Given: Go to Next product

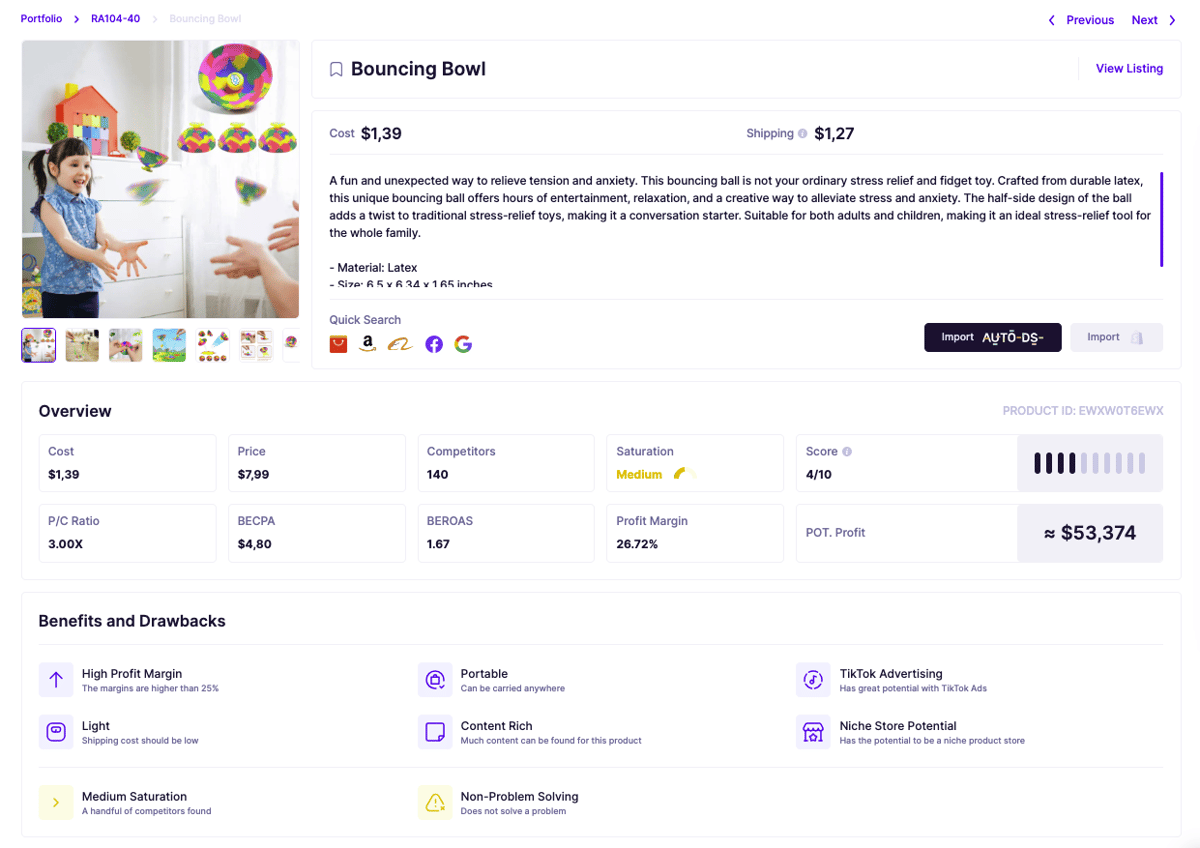Looking at the screenshot, I should pyautogui.click(x=1154, y=20).
